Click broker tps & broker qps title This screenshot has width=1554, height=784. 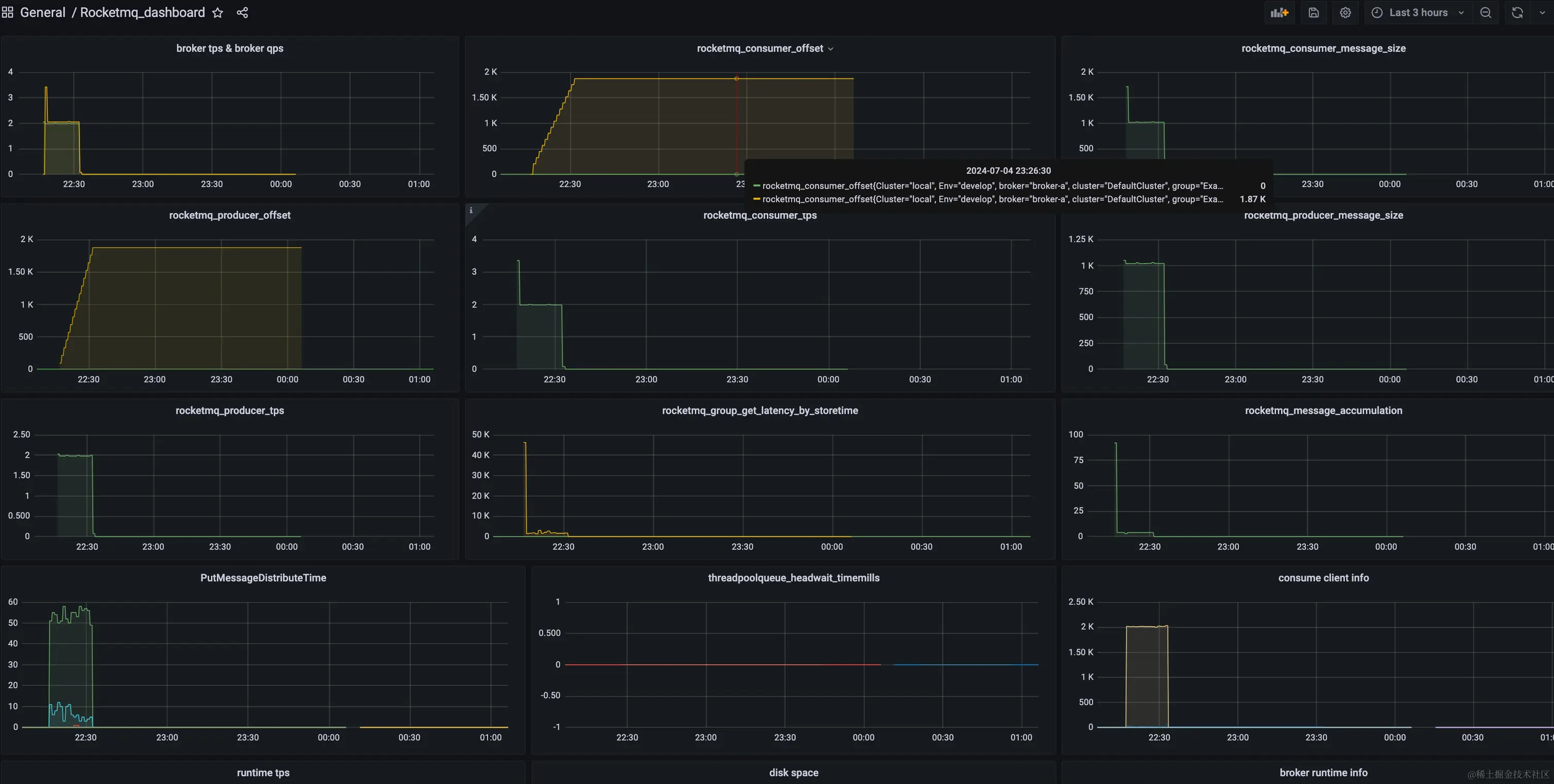click(229, 48)
